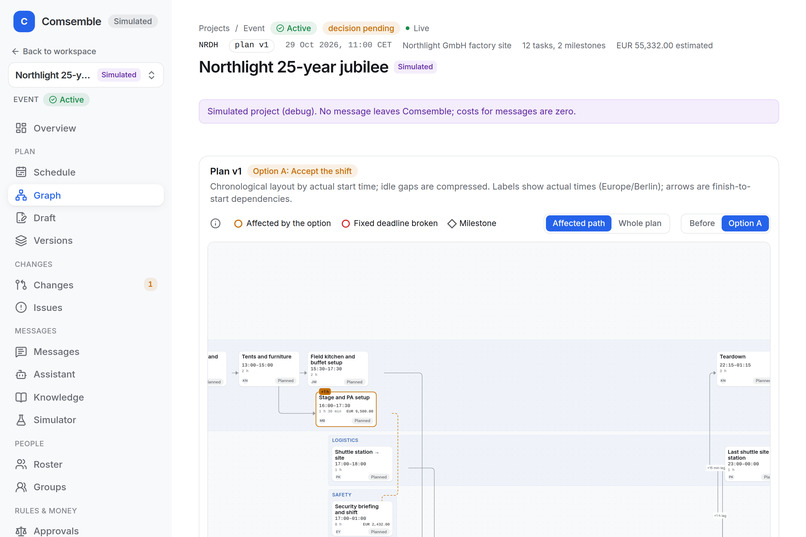
Task: Go to Simulator in sidebar
Action: [86, 420]
